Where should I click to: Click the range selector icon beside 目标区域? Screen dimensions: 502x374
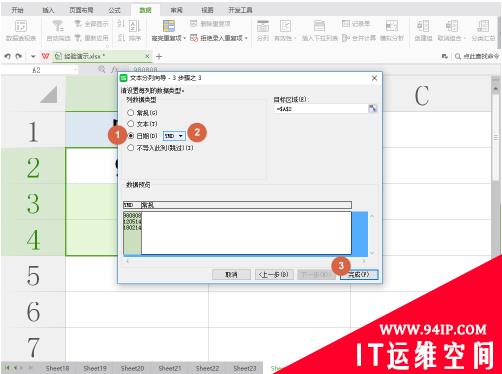tap(373, 108)
